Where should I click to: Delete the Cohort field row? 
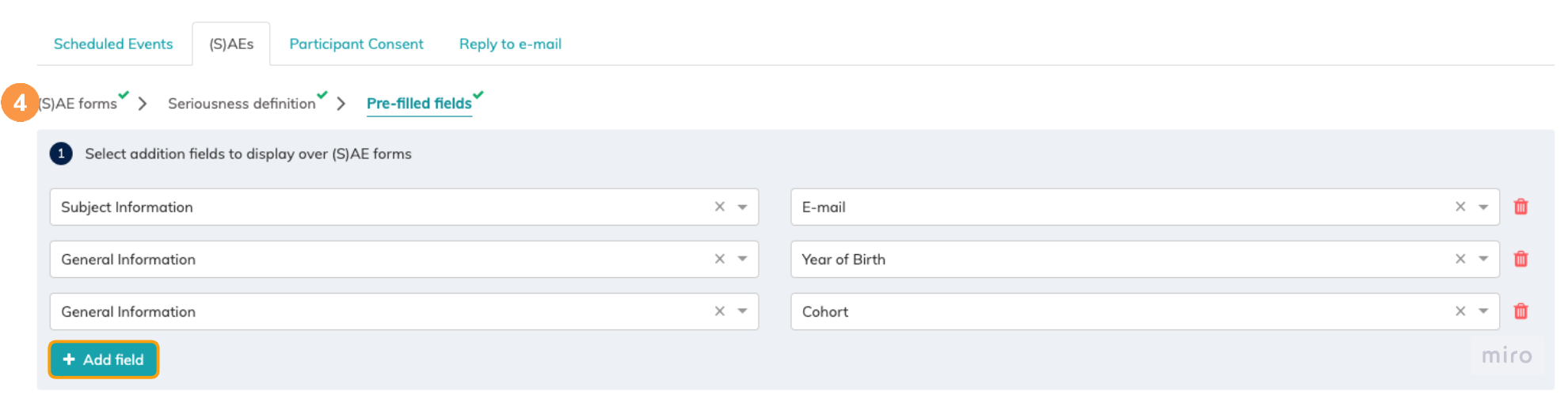(1520, 311)
